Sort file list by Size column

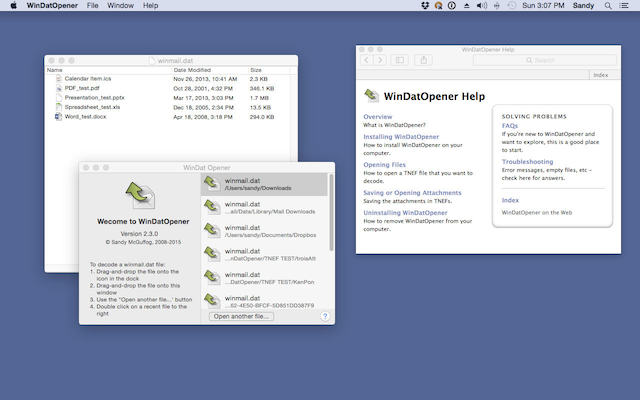pyautogui.click(x=269, y=70)
